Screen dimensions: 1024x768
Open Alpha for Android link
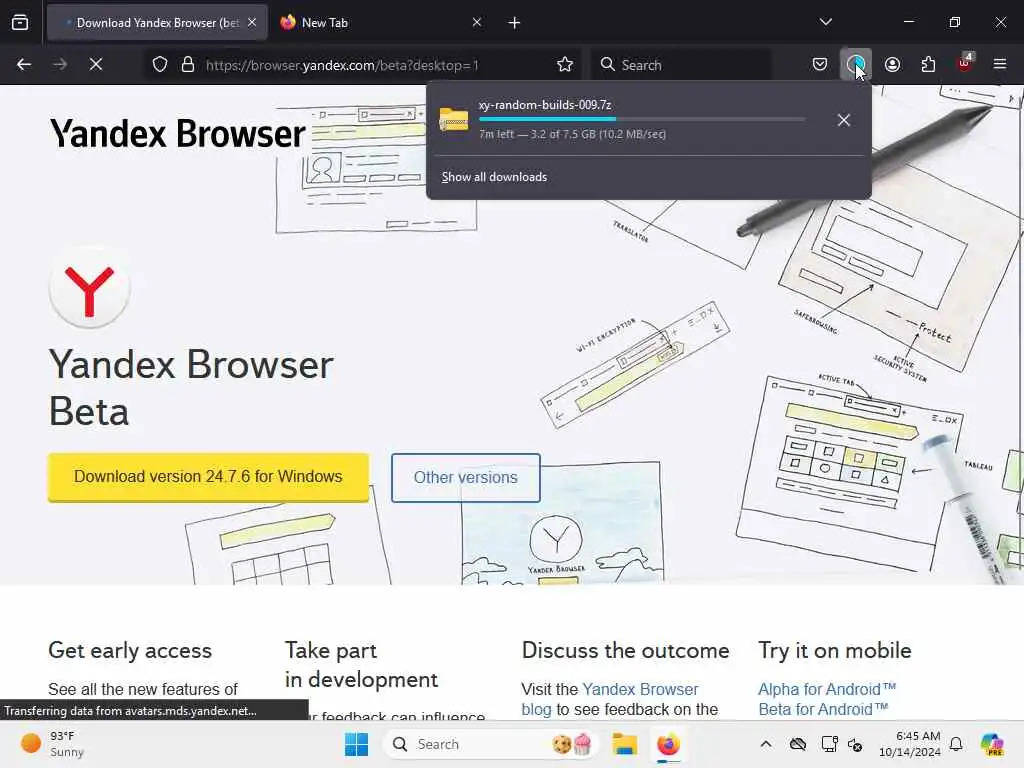[827, 690]
